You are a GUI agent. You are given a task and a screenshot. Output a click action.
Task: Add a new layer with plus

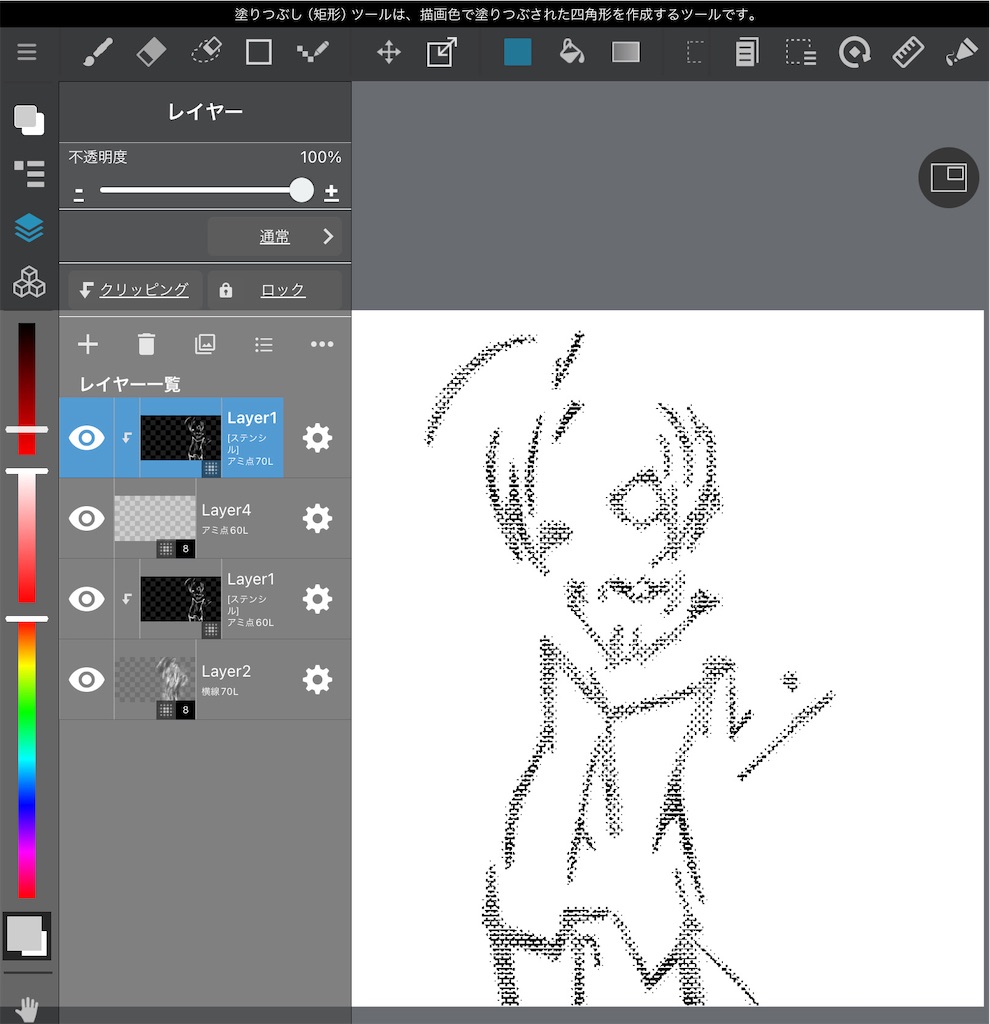(88, 344)
